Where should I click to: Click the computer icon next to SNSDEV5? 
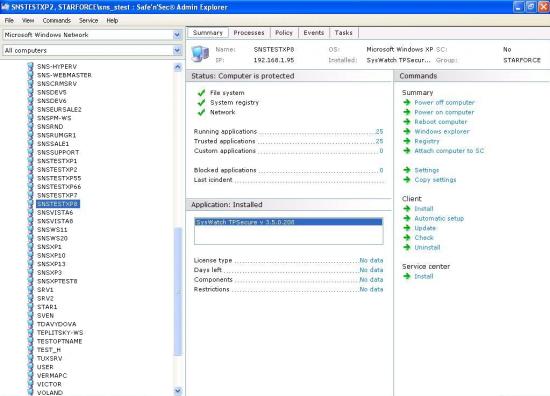coord(31,92)
